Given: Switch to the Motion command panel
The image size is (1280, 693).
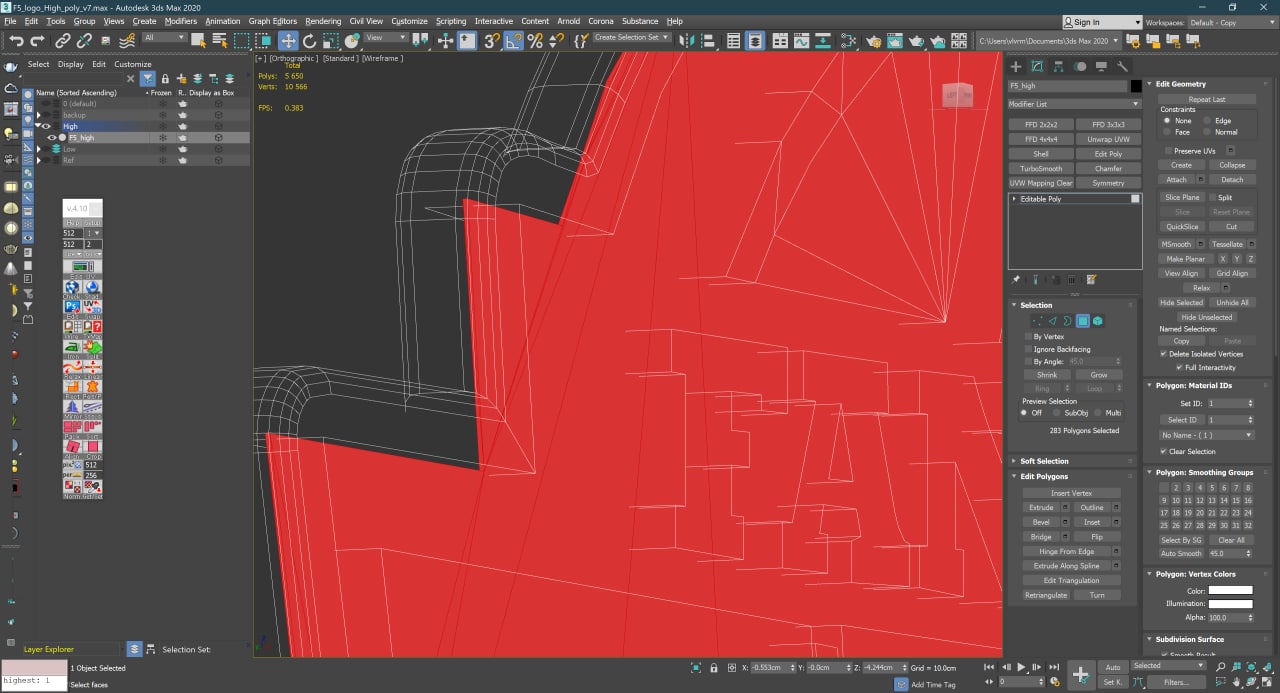Looking at the screenshot, I should coord(1080,66).
